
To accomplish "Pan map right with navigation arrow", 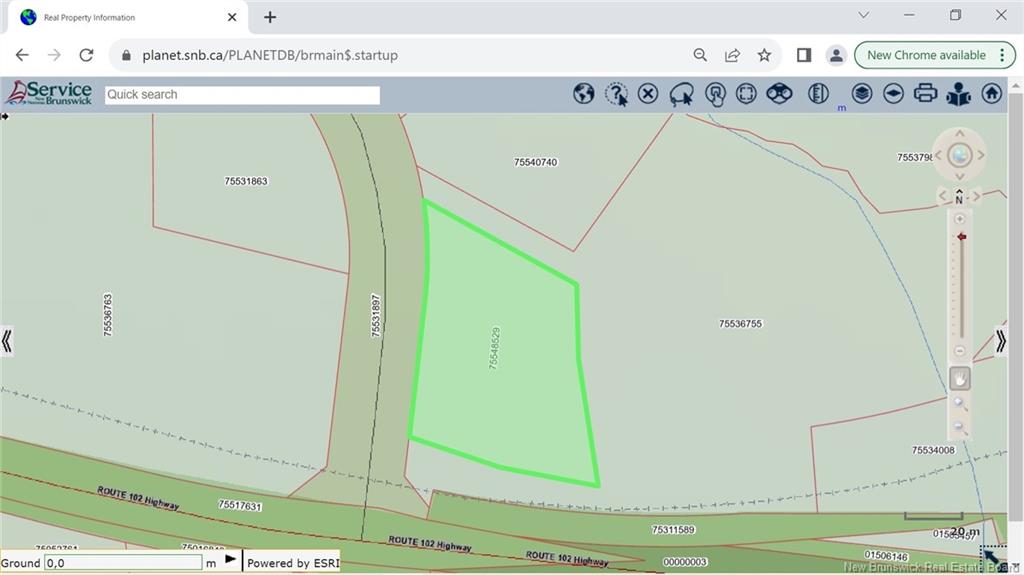I will tap(980, 156).
